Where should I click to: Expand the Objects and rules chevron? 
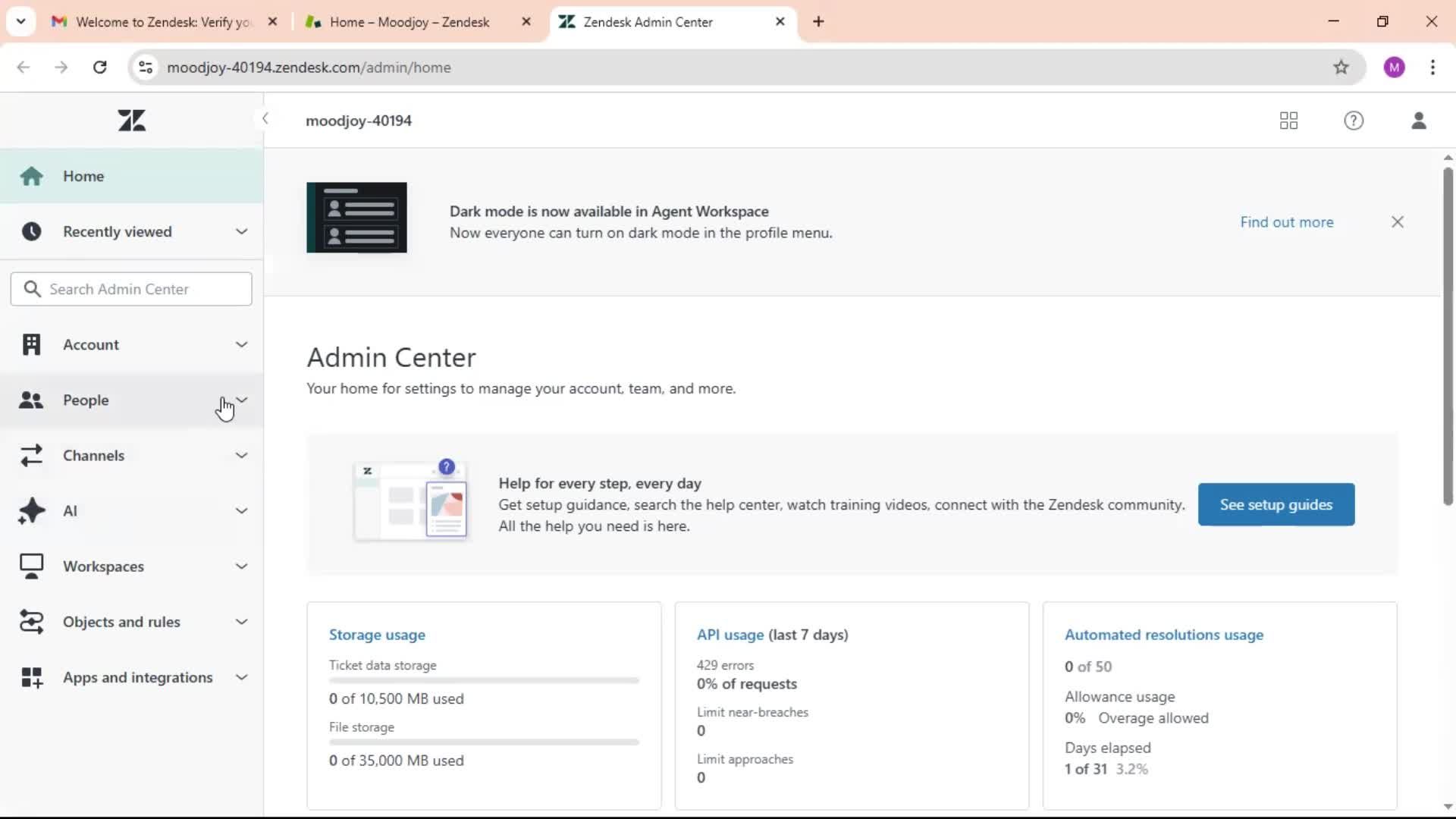(x=241, y=622)
